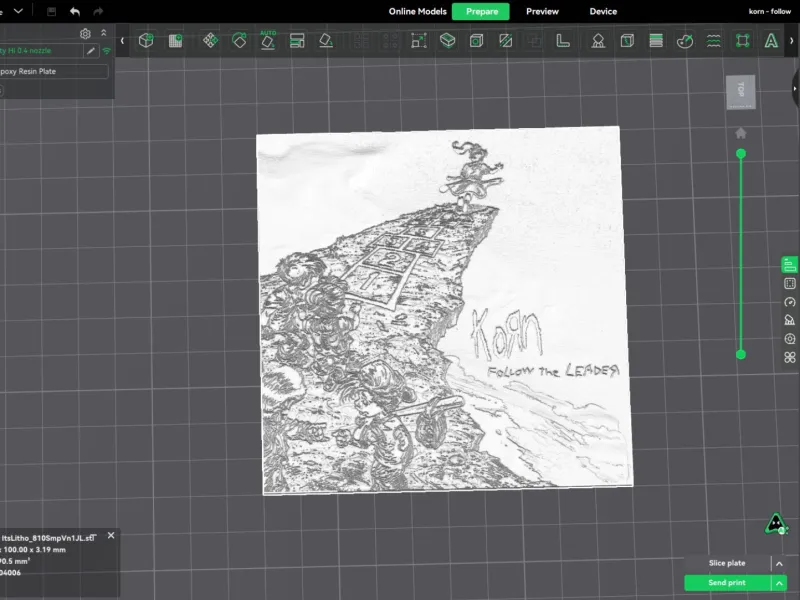The height and width of the screenshot is (600, 800).
Task: Select the Seam painting cube tool
Action: click(x=627, y=40)
